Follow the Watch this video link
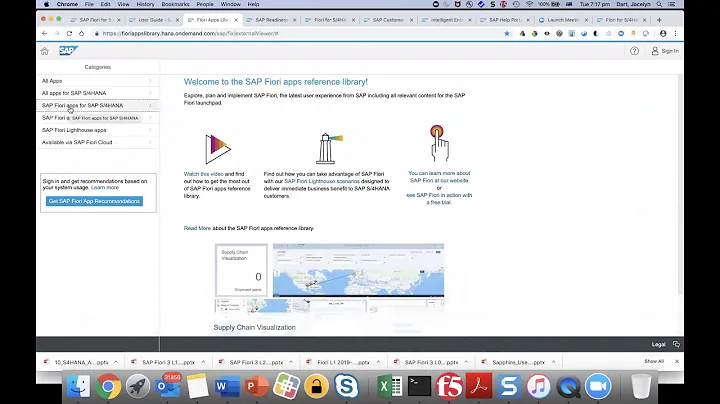Image resolution: width=720 pixels, height=404 pixels. 203,174
